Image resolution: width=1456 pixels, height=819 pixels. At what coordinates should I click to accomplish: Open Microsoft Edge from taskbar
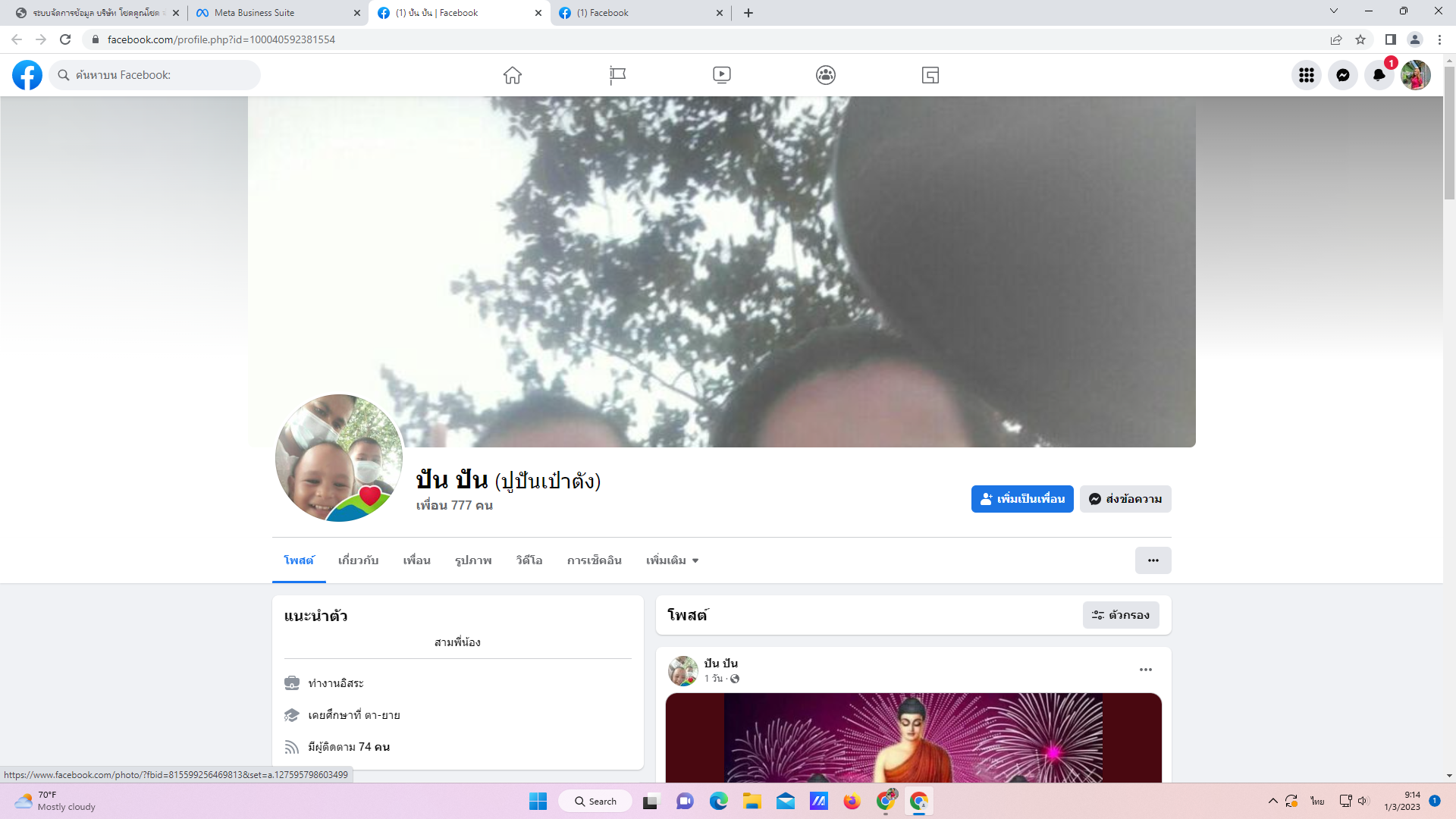718,802
